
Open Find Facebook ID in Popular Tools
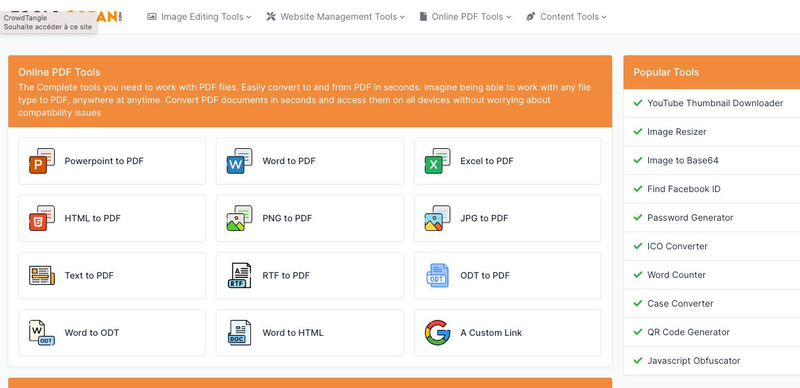point(684,189)
